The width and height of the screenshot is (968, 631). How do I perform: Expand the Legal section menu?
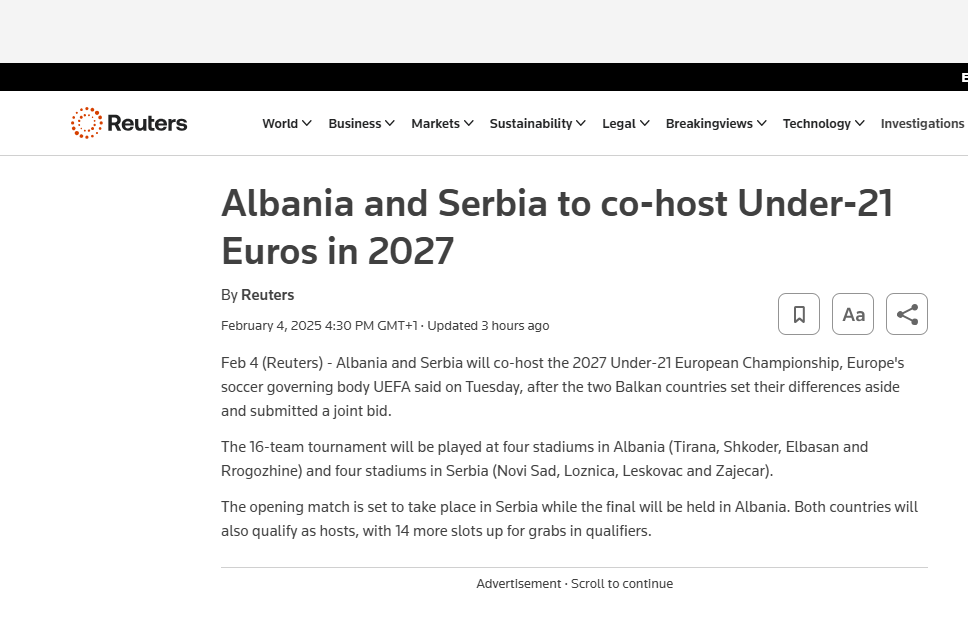(x=625, y=124)
